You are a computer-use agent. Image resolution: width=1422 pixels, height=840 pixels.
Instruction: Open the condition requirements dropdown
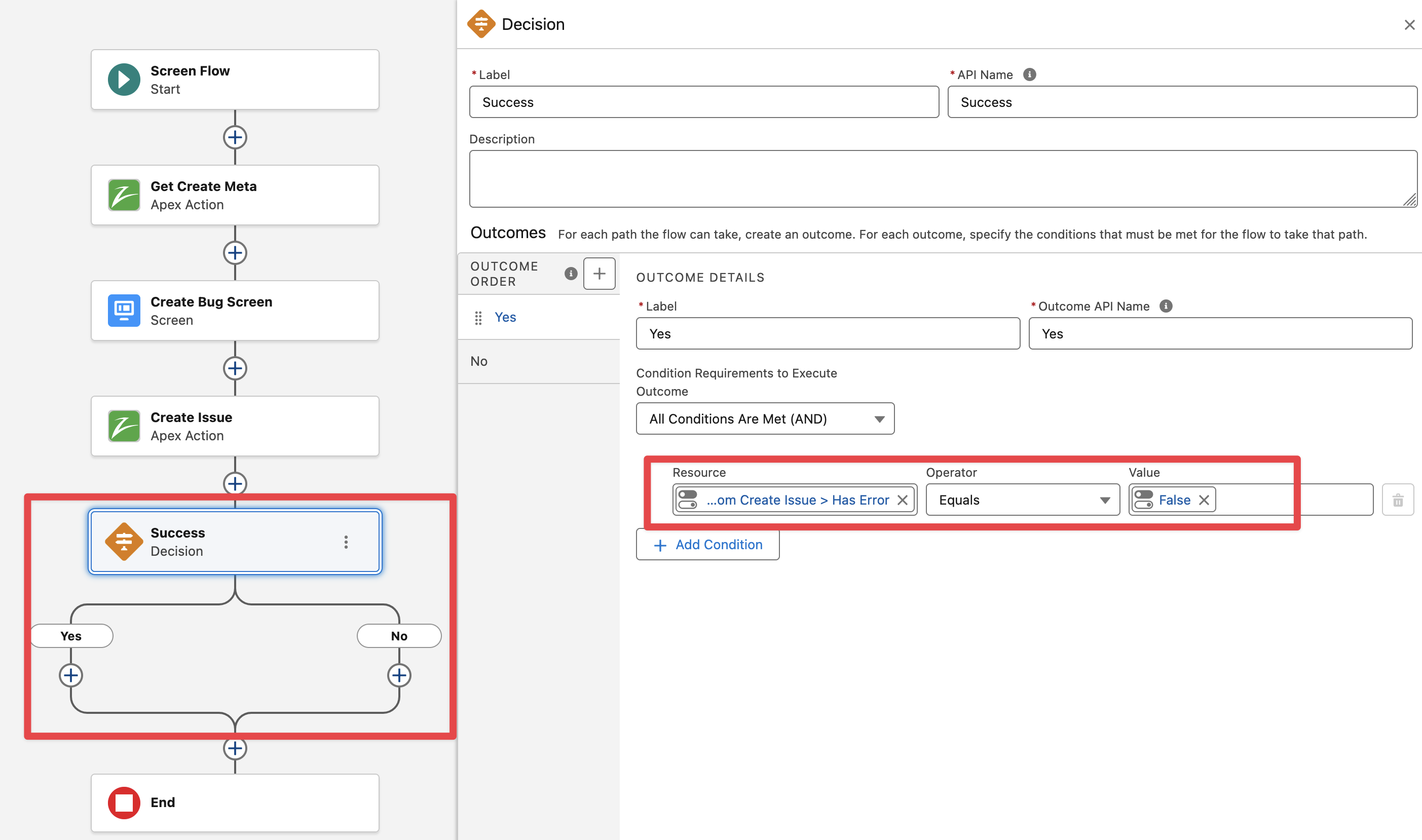pyautogui.click(x=765, y=419)
